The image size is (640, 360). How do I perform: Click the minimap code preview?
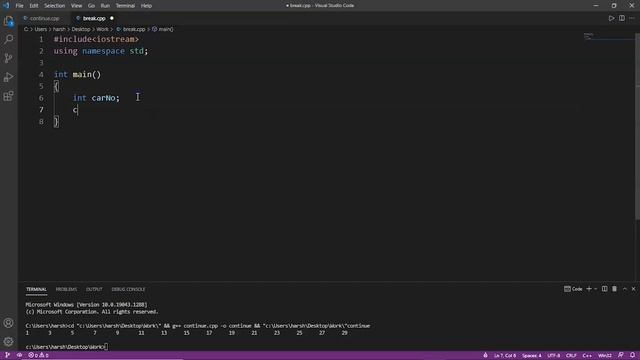tap(588, 37)
